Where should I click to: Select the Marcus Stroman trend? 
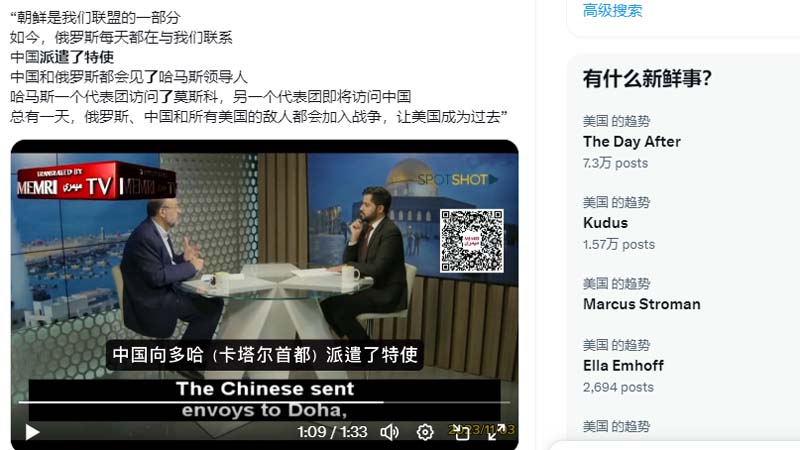pos(641,304)
